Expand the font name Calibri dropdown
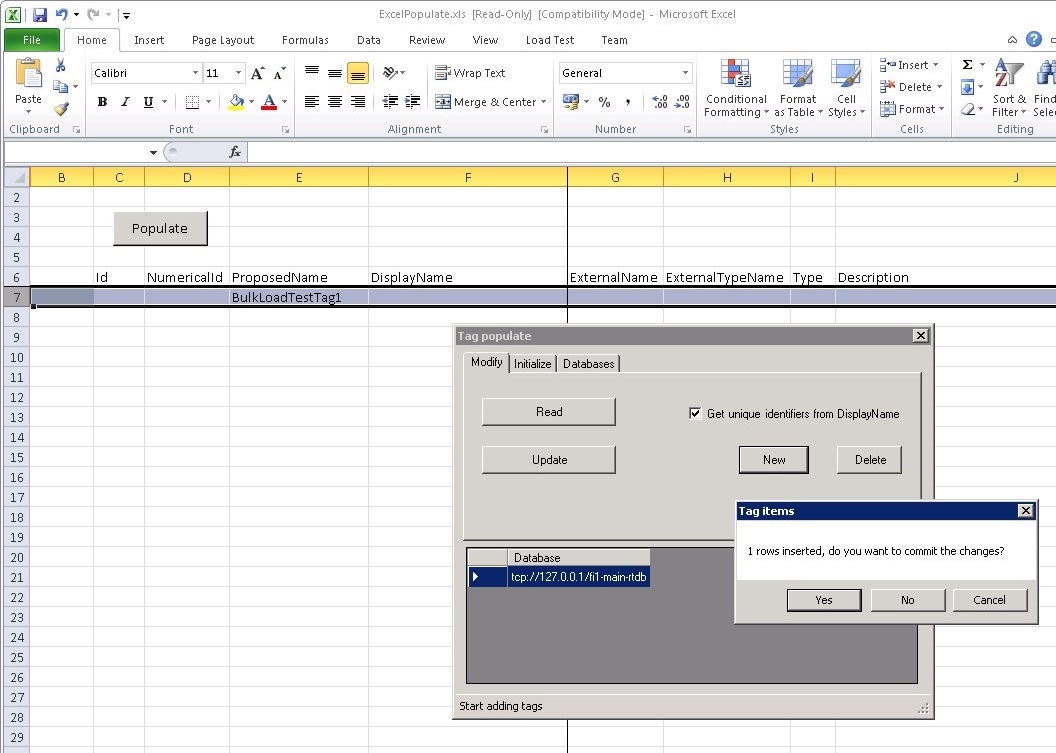 pos(195,73)
